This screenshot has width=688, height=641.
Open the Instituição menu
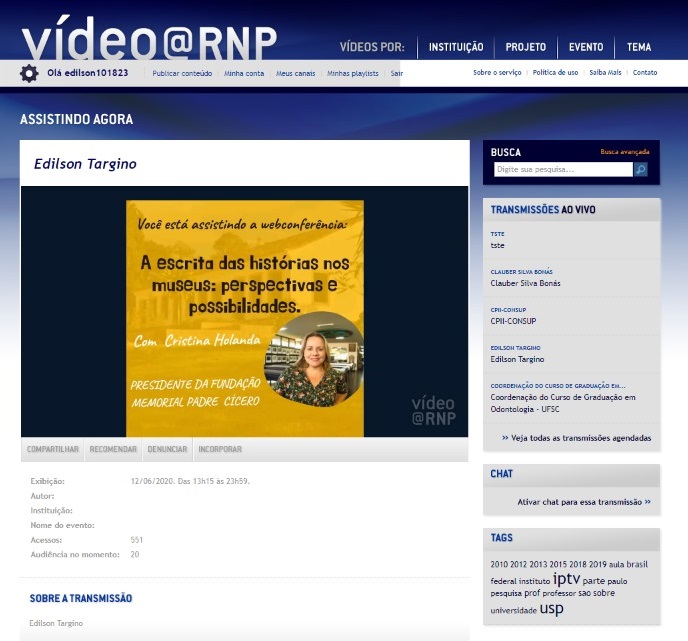coord(456,47)
